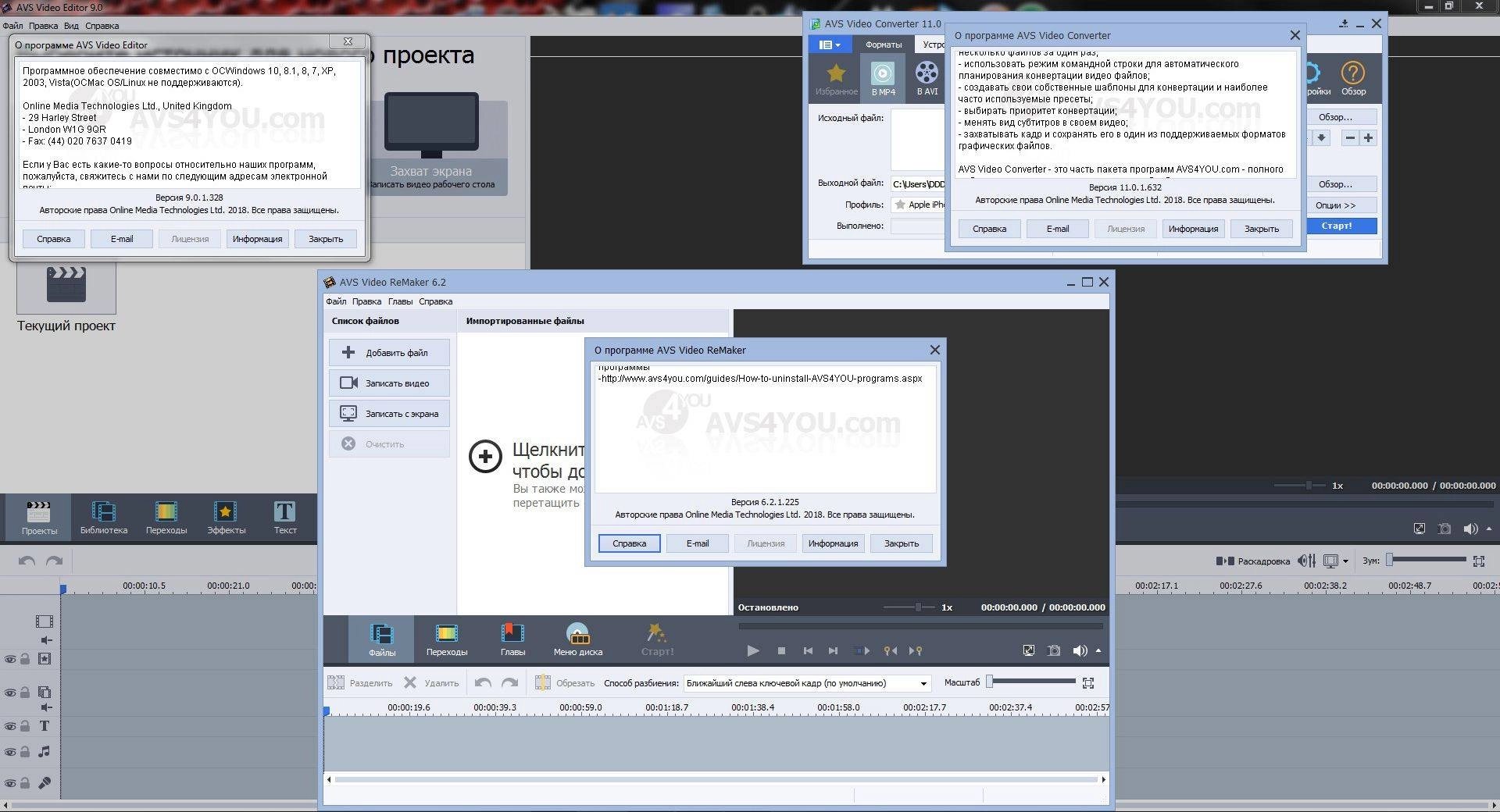Click Записать с экрана in ReMaker
This screenshot has width=1500, height=812.
click(x=389, y=414)
